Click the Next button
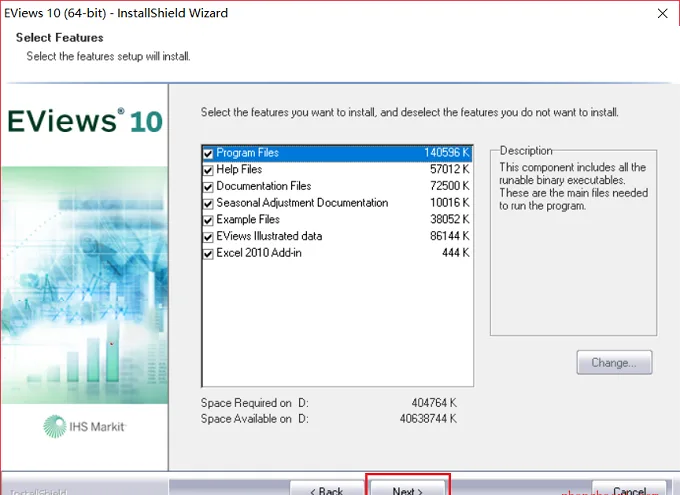 pos(408,488)
